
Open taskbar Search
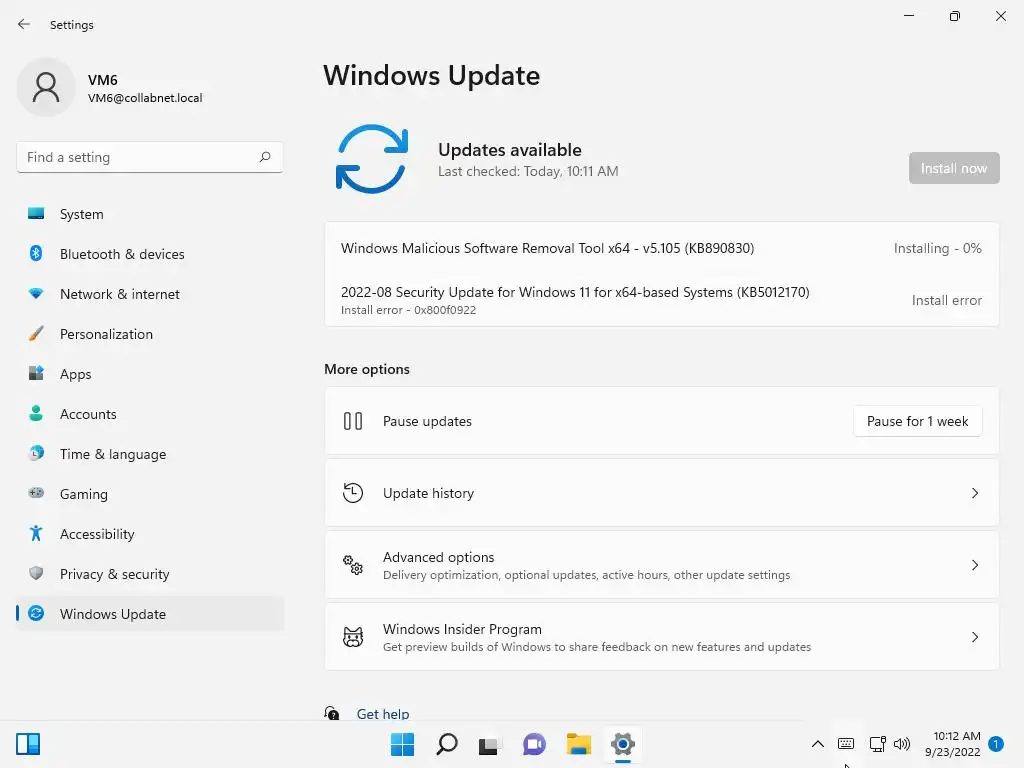point(447,744)
